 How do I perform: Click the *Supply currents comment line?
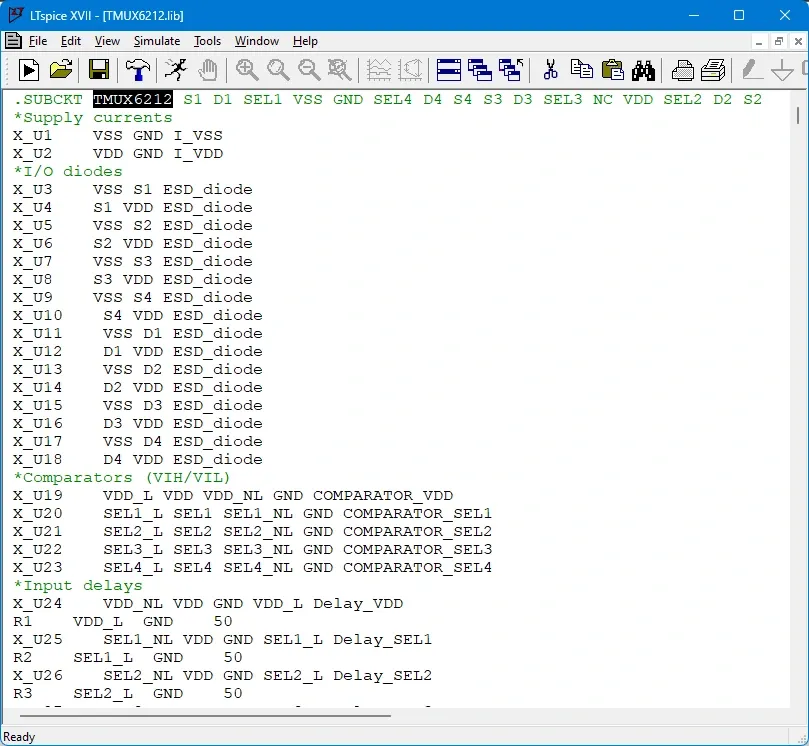(x=93, y=118)
